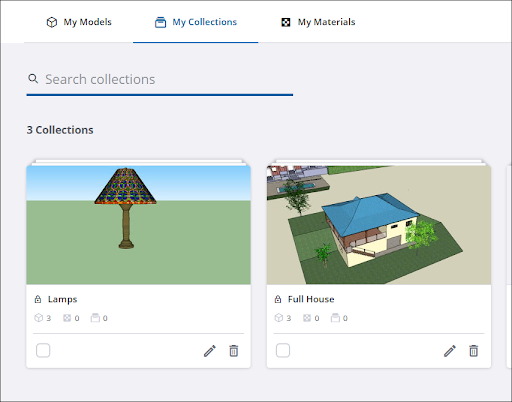
Task: Click the pencil edit icon on Full House card
Action: coord(450,351)
